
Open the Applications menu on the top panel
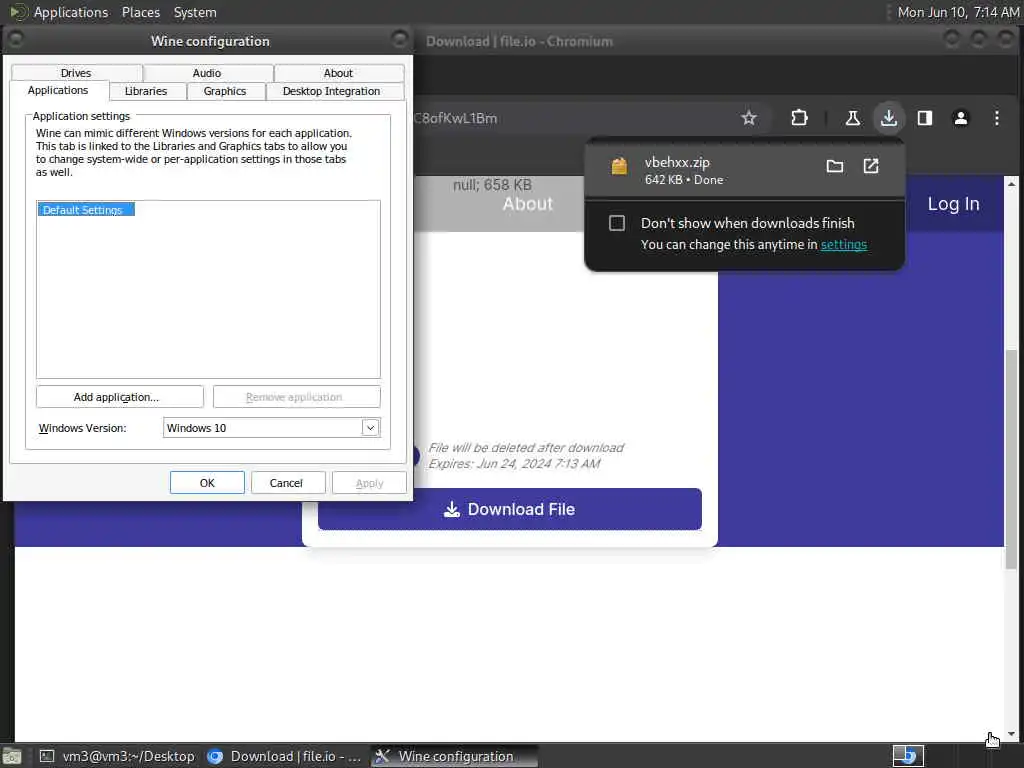[71, 12]
